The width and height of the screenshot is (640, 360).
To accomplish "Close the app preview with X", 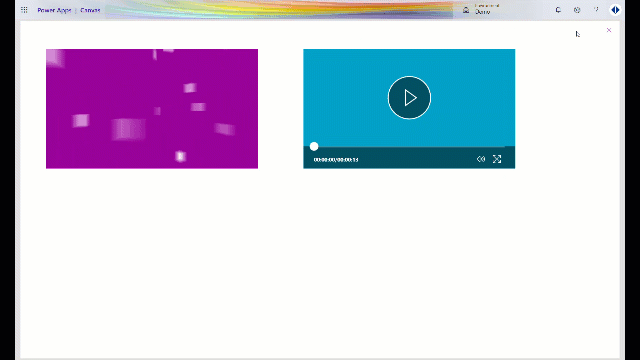I will click(609, 30).
